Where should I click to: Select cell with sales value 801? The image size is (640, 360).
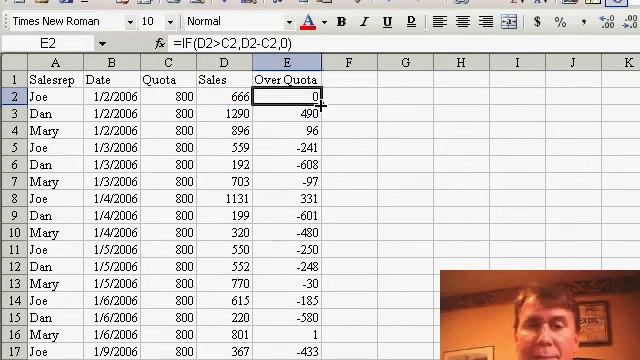point(224,335)
